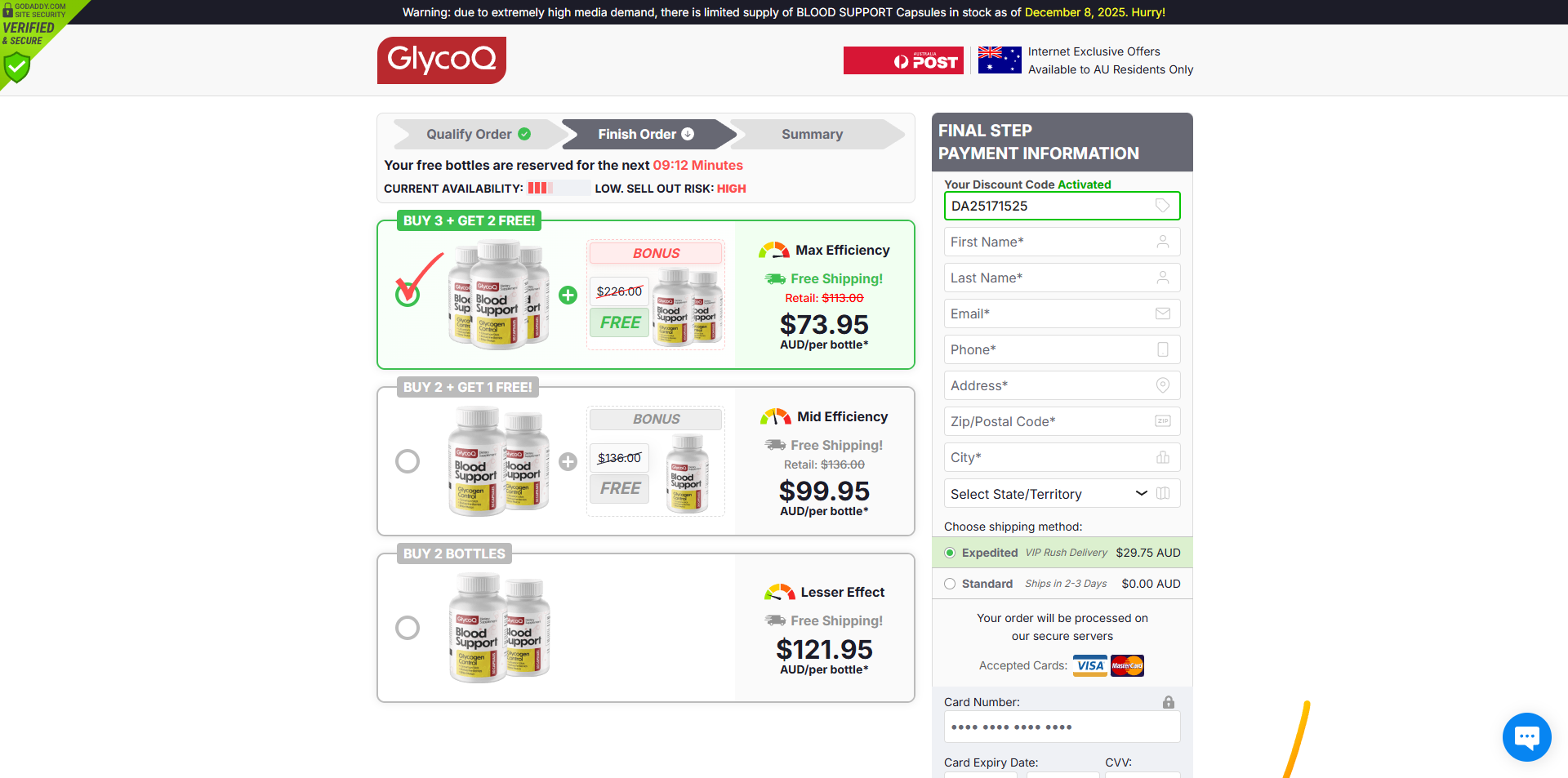The image size is (1568, 778).
Task: Click the Email input field
Action: [1062, 313]
